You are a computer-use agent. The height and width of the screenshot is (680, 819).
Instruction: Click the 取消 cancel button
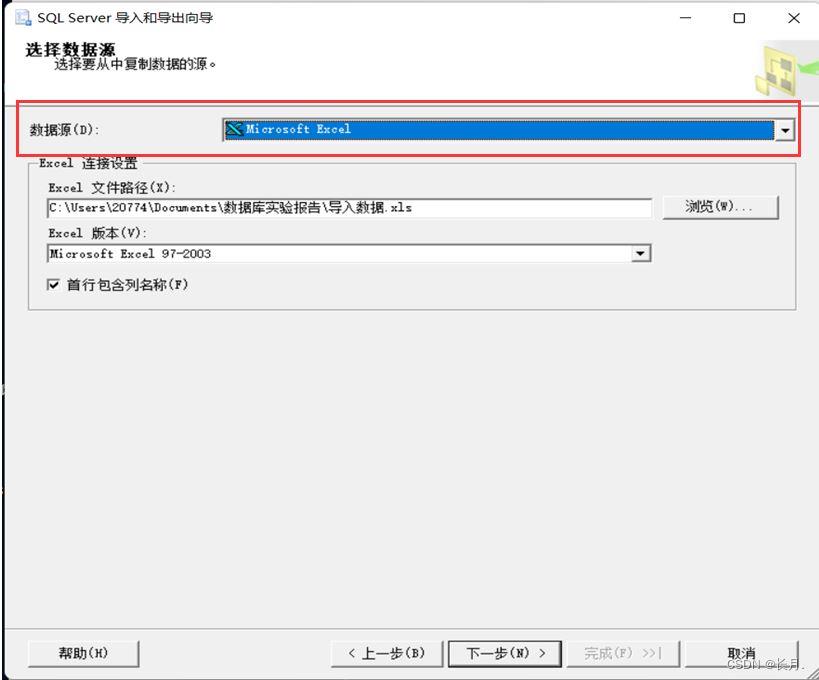pyautogui.click(x=741, y=653)
